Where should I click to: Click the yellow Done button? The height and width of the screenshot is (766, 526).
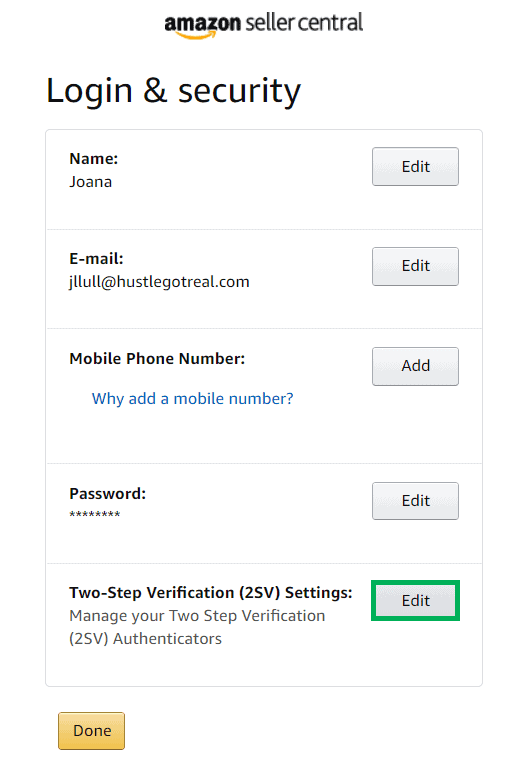pos(91,731)
